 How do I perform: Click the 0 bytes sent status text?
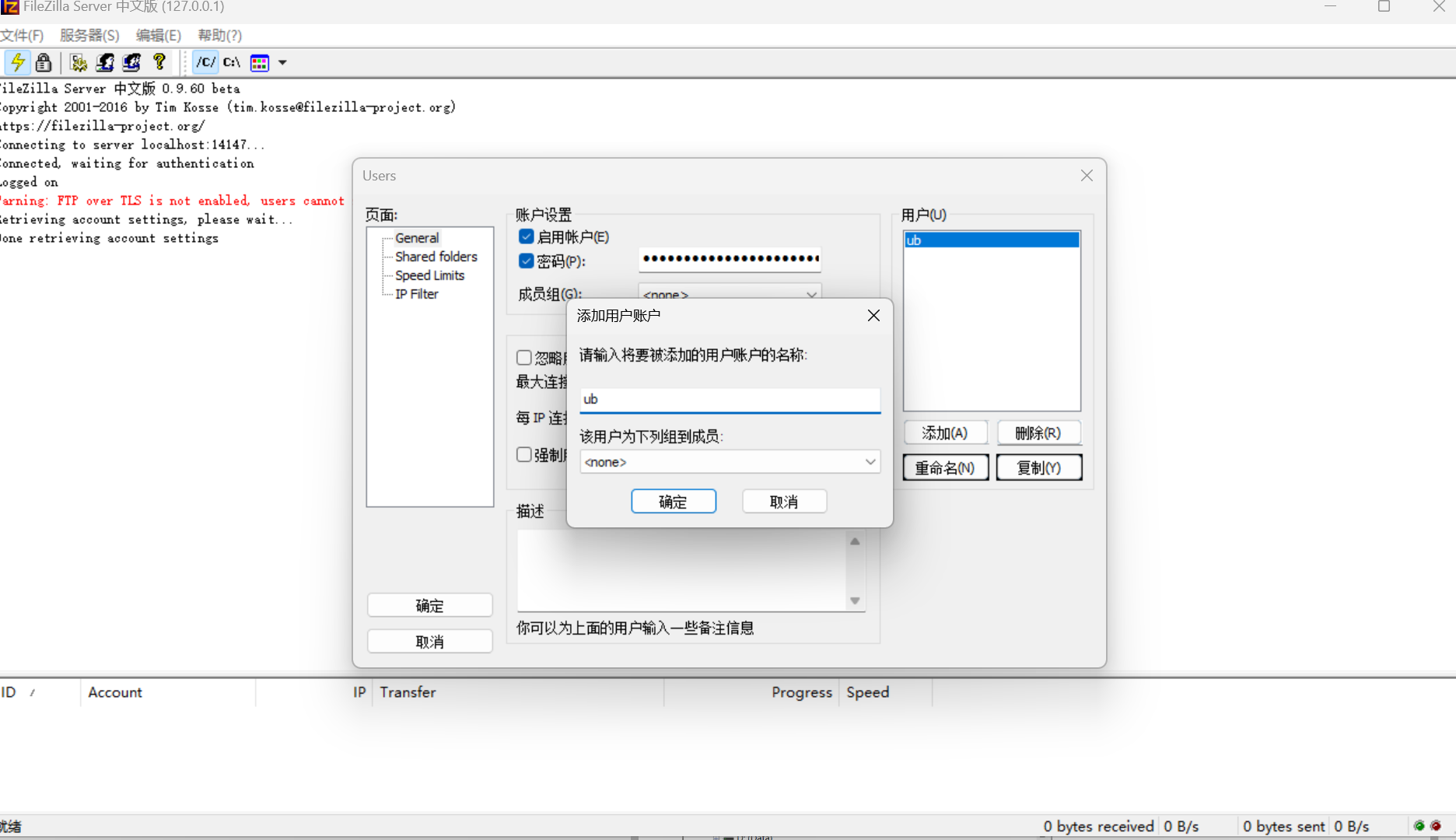[1283, 827]
